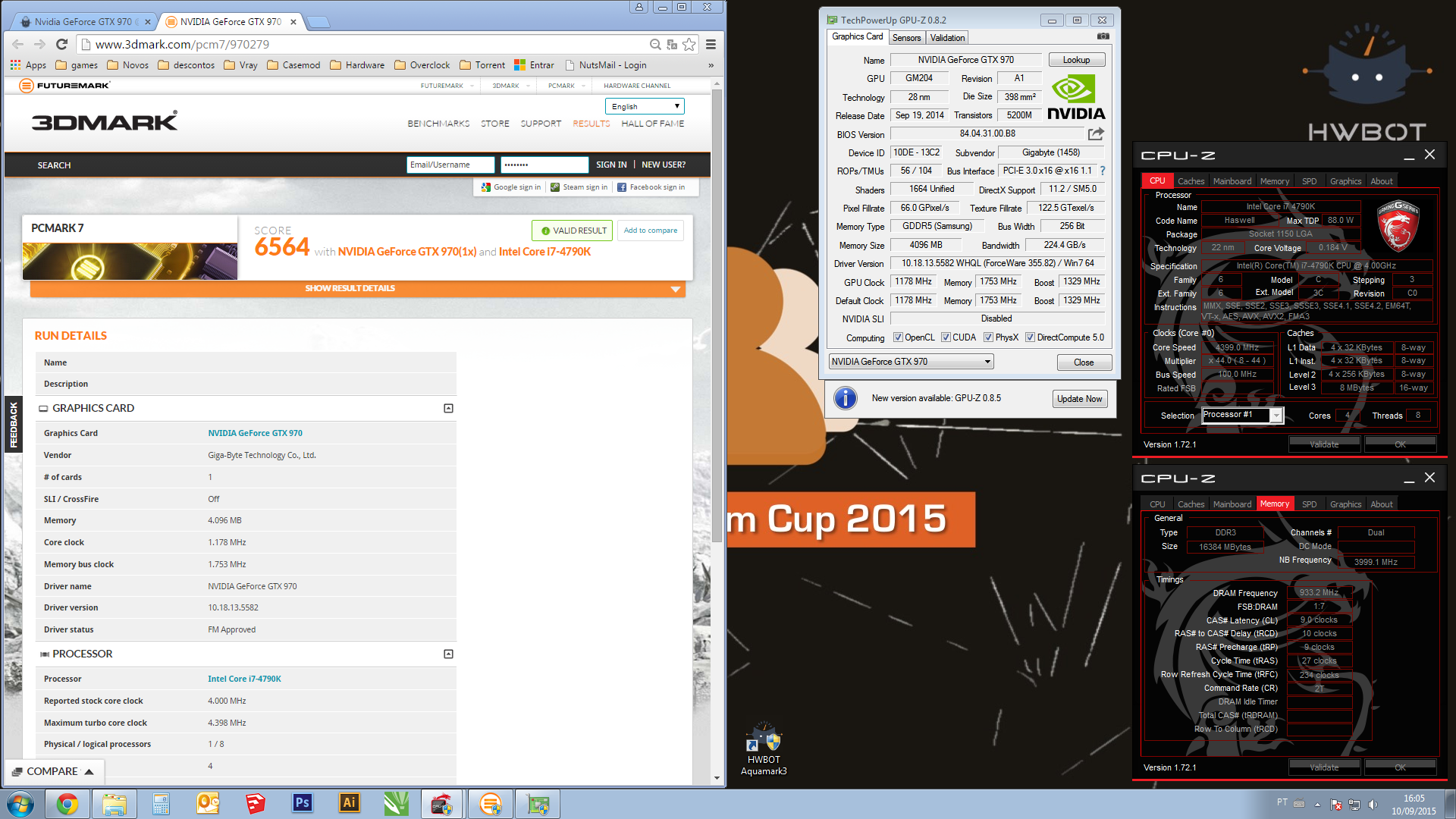
Task: Open Outlook from the taskbar
Action: 208,804
